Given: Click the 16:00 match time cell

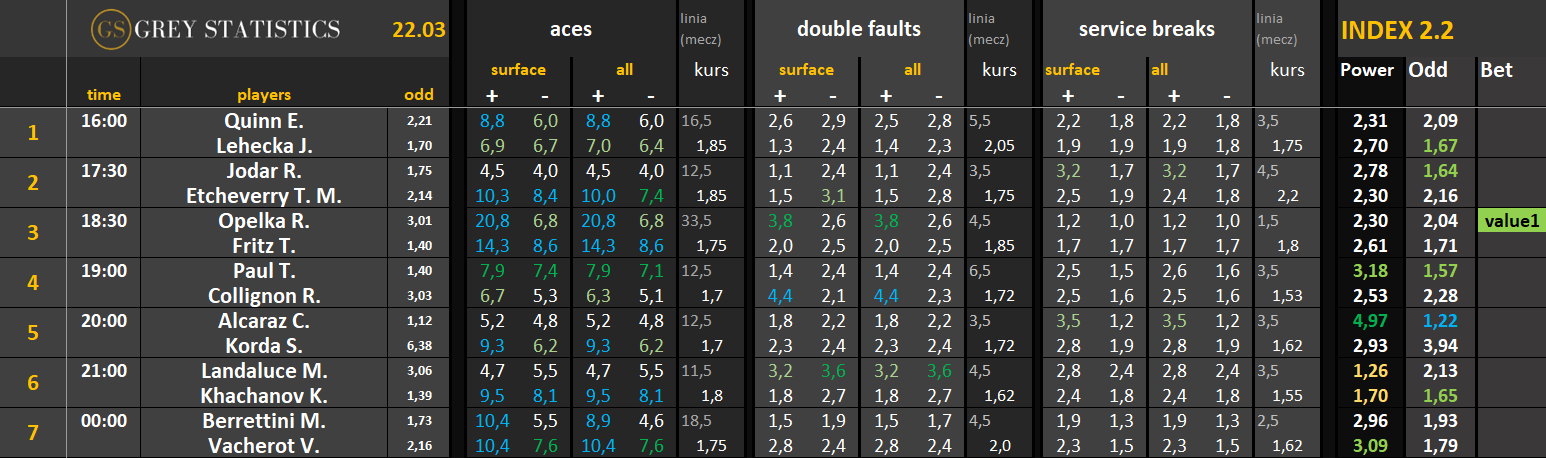Looking at the screenshot, I should point(103,121).
